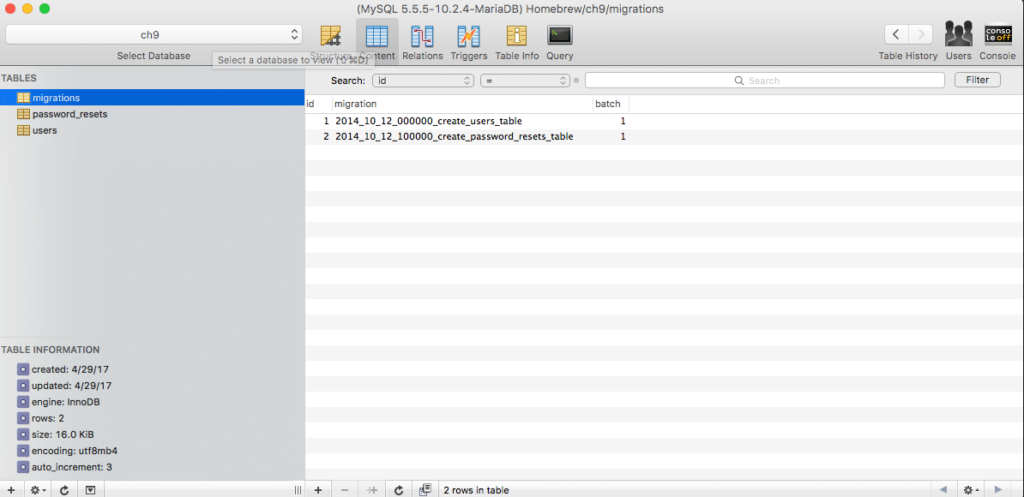Image resolution: width=1024 pixels, height=497 pixels.
Task: Go to the next page of rows
Action: pyautogui.click(x=998, y=490)
